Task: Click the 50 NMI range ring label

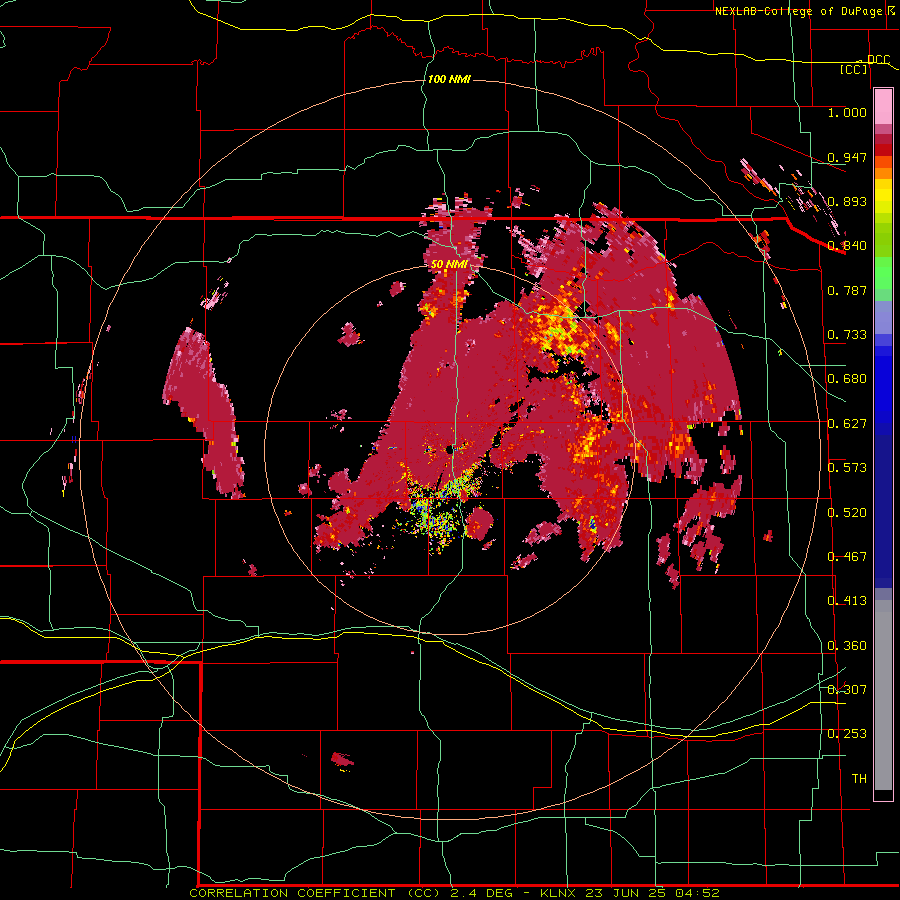Action: 449,264
